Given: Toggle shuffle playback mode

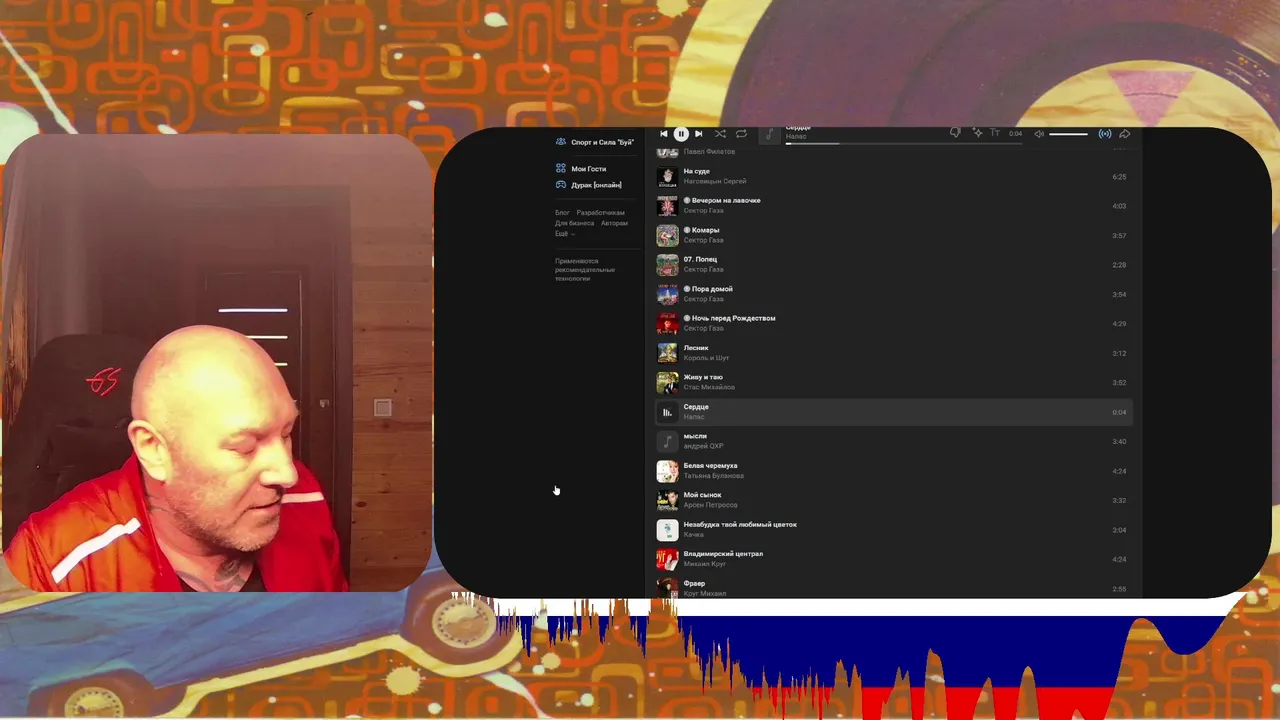Looking at the screenshot, I should 720,134.
